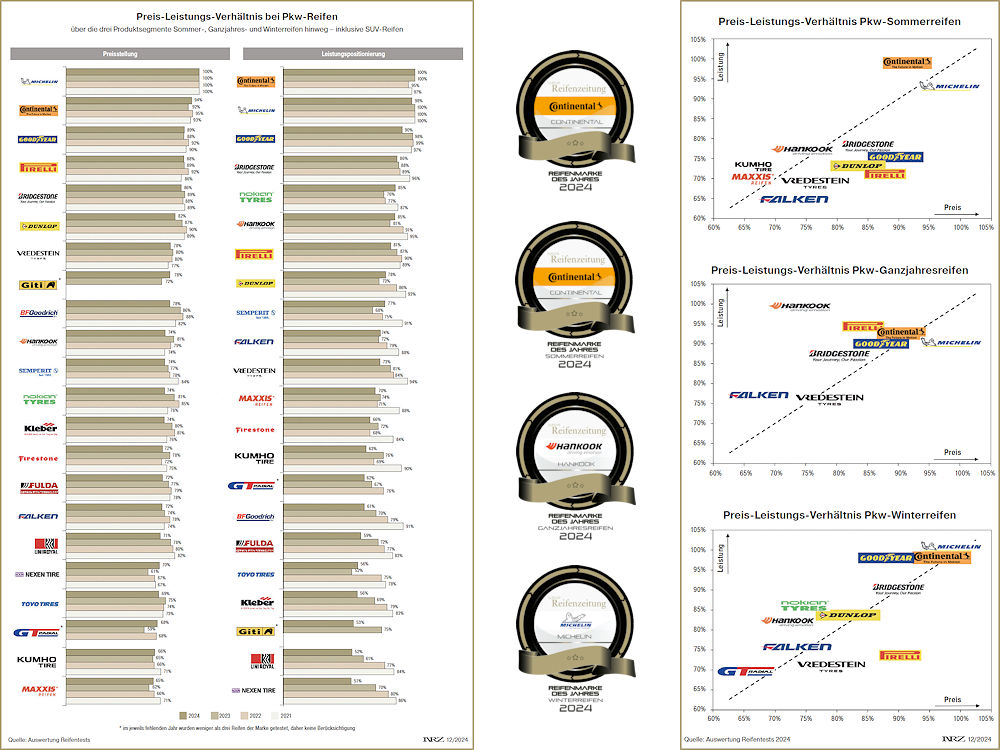Viewport: 1000px width, 750px height.
Task: Click the Leistungspositionierung column header
Action: click(x=353, y=54)
